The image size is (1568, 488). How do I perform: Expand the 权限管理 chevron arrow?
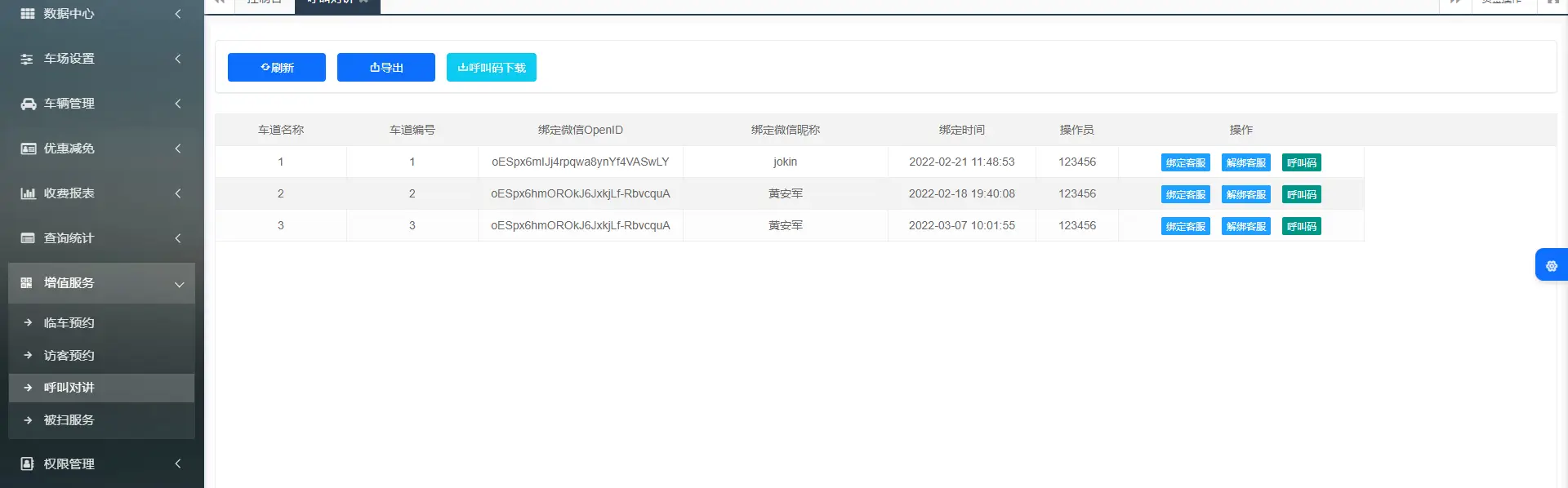point(178,464)
